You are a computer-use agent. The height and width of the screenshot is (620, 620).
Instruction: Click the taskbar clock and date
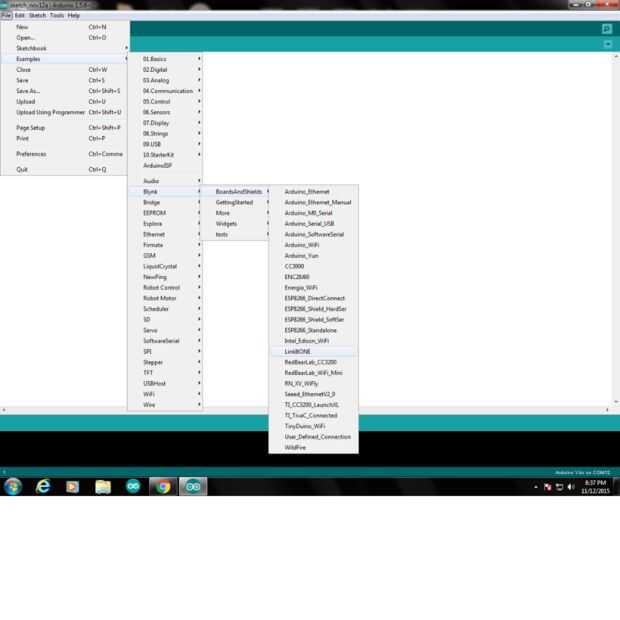pyautogui.click(x=595, y=487)
